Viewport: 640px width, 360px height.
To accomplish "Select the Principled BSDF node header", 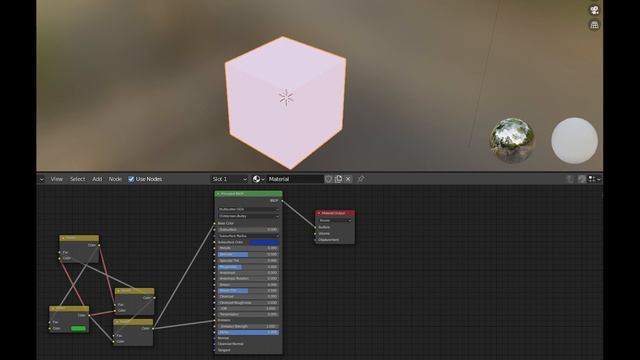I will click(249, 194).
